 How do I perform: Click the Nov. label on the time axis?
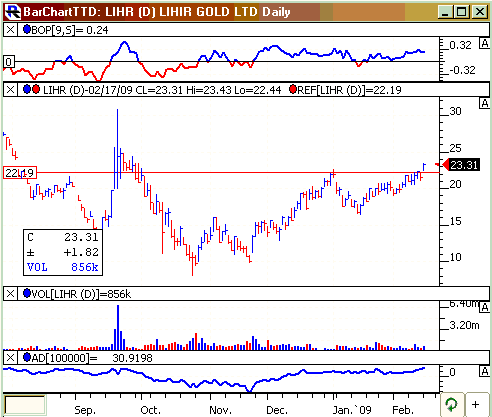click(220, 410)
